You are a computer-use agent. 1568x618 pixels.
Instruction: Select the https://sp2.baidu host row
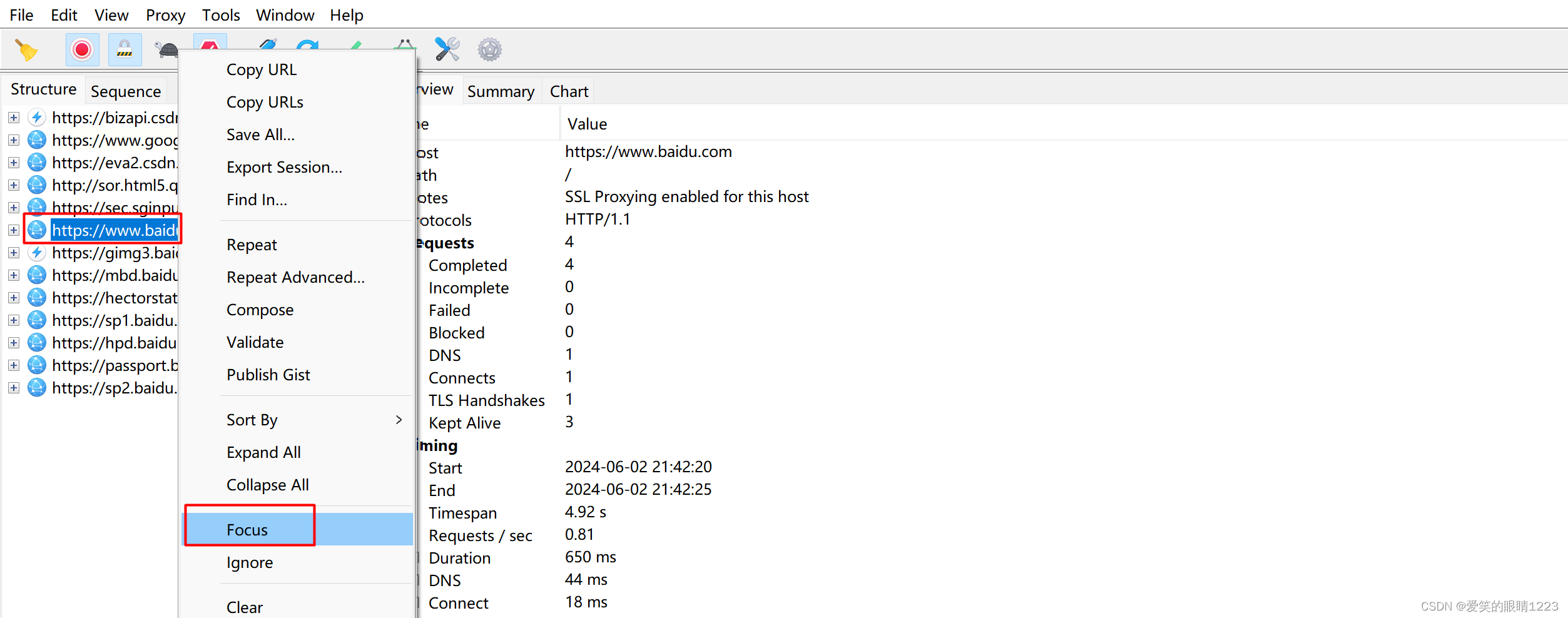(x=115, y=388)
